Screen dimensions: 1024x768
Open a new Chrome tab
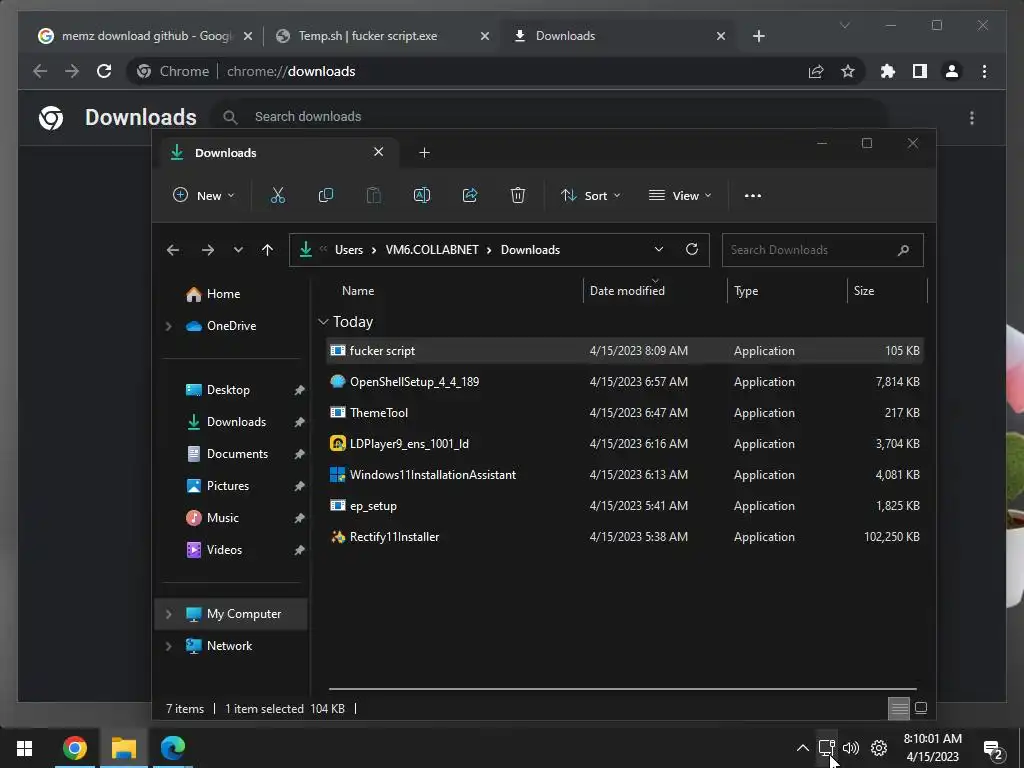(x=758, y=36)
